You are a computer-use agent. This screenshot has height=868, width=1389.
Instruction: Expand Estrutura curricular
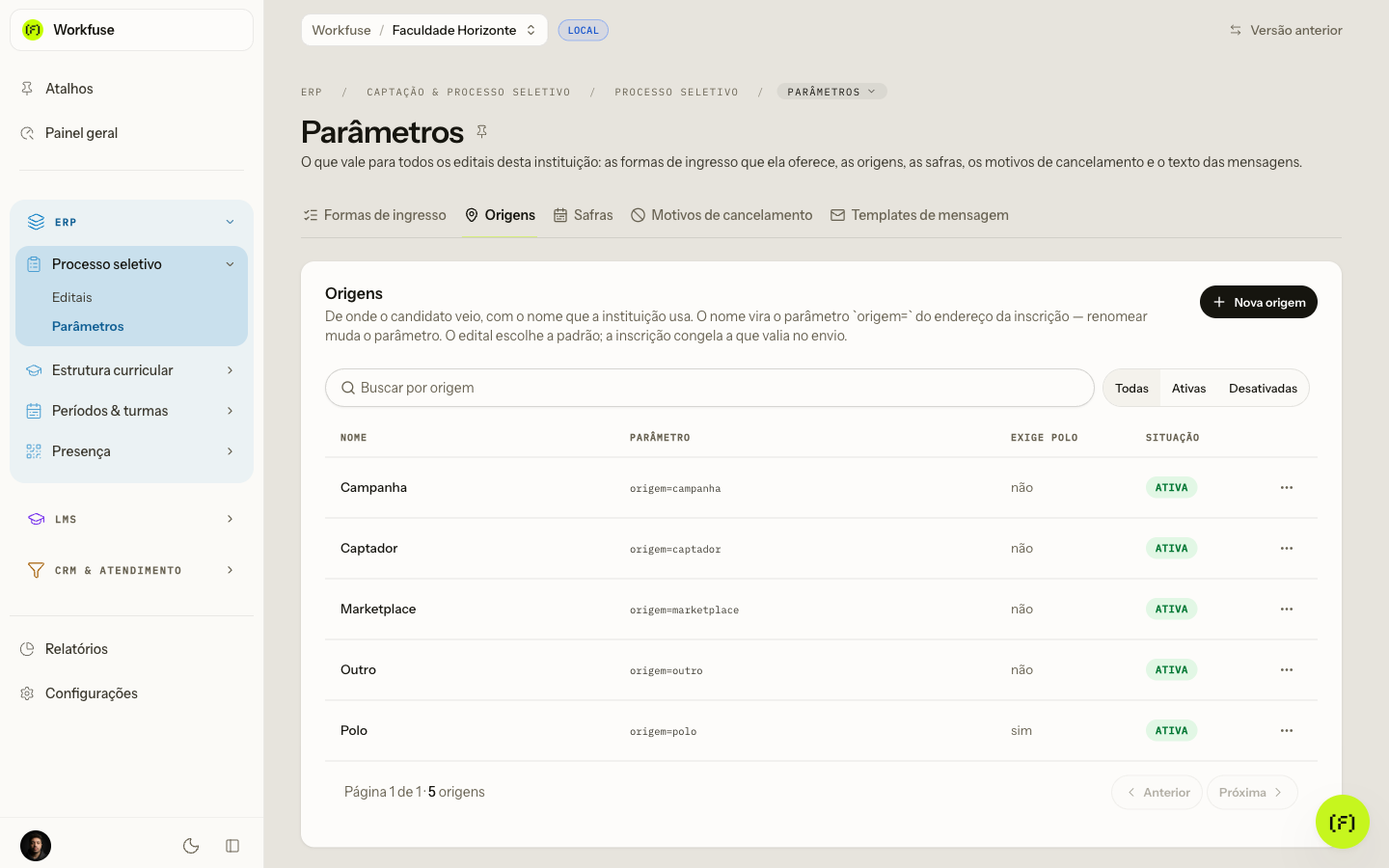pos(131,370)
